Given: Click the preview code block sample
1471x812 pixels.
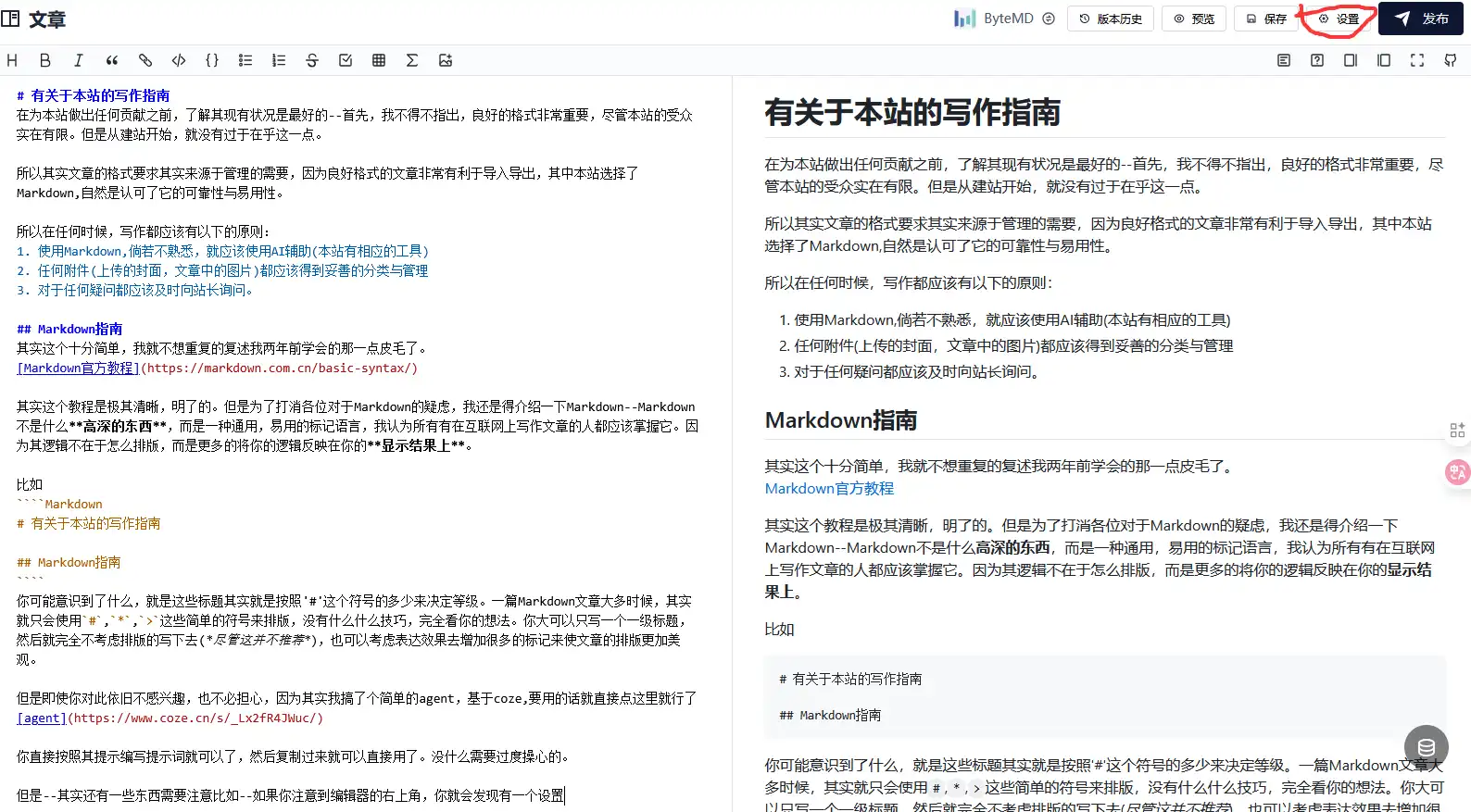Looking at the screenshot, I should tap(1104, 696).
